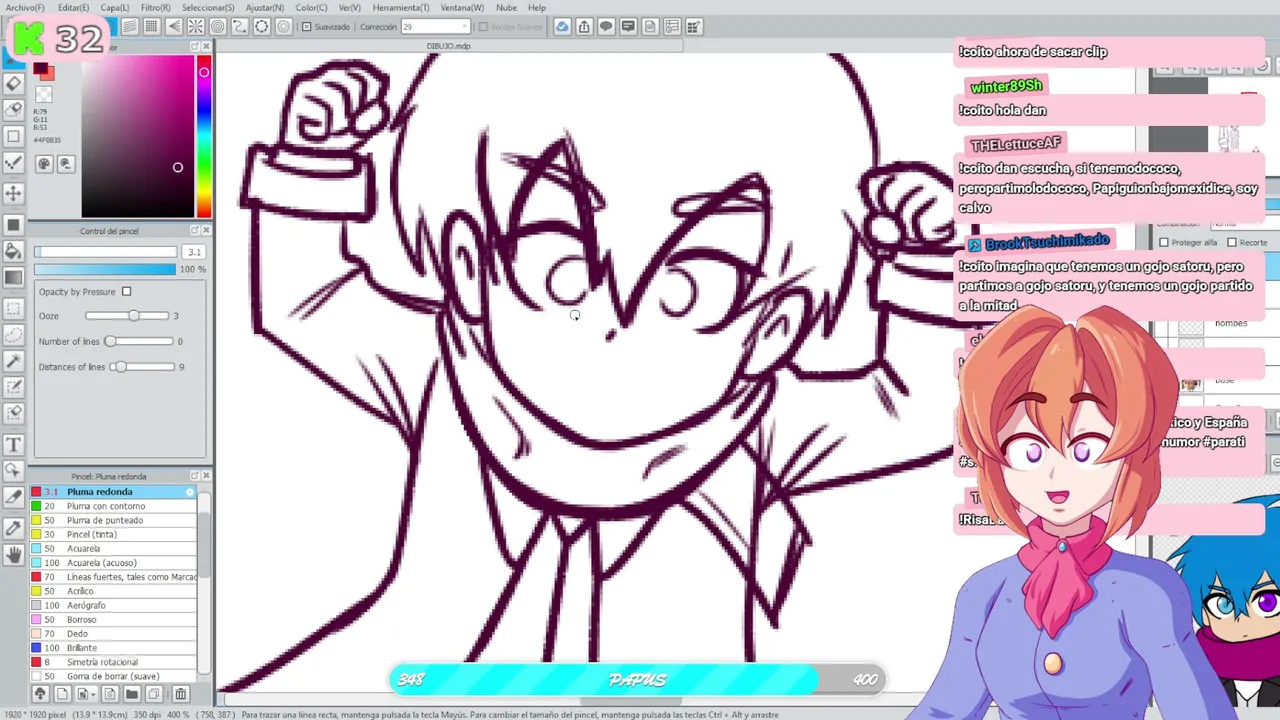The height and width of the screenshot is (720, 1280).
Task: Open the brush folder icon
Action: (x=131, y=693)
